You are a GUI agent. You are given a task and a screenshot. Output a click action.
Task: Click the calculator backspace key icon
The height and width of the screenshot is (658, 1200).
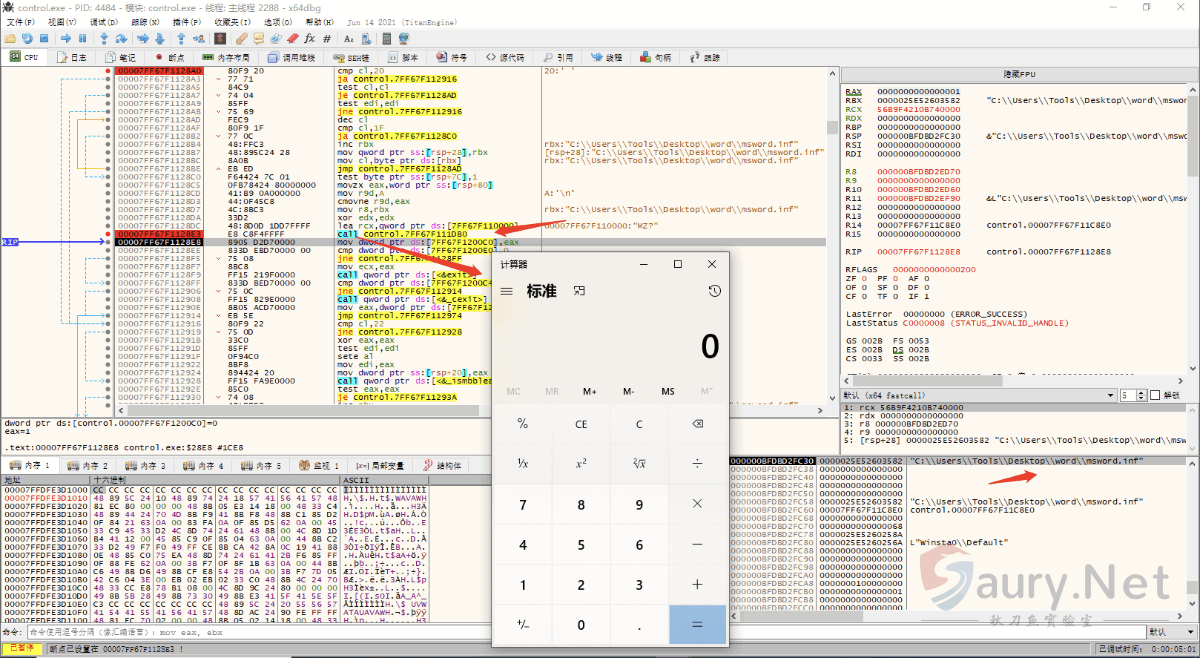tap(698, 423)
